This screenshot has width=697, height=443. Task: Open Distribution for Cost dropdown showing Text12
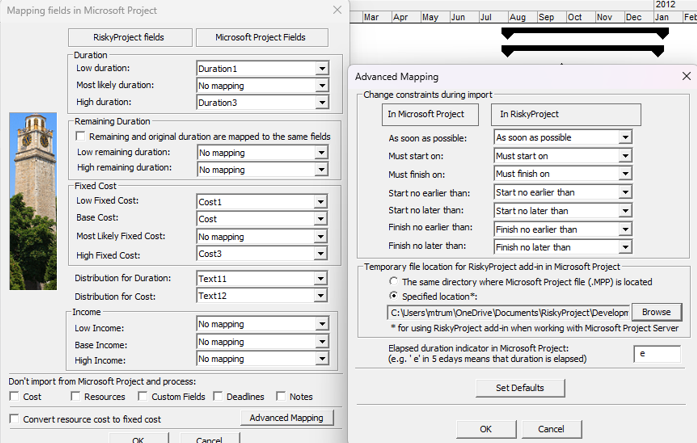pyautogui.click(x=262, y=295)
